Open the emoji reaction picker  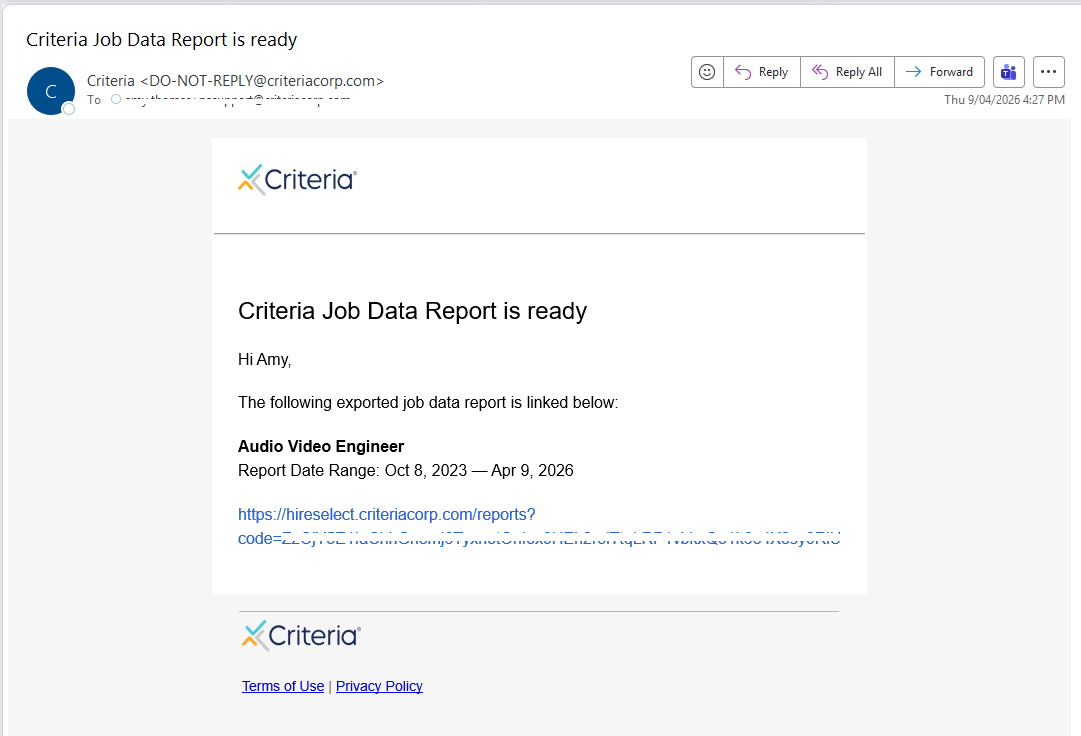click(707, 72)
